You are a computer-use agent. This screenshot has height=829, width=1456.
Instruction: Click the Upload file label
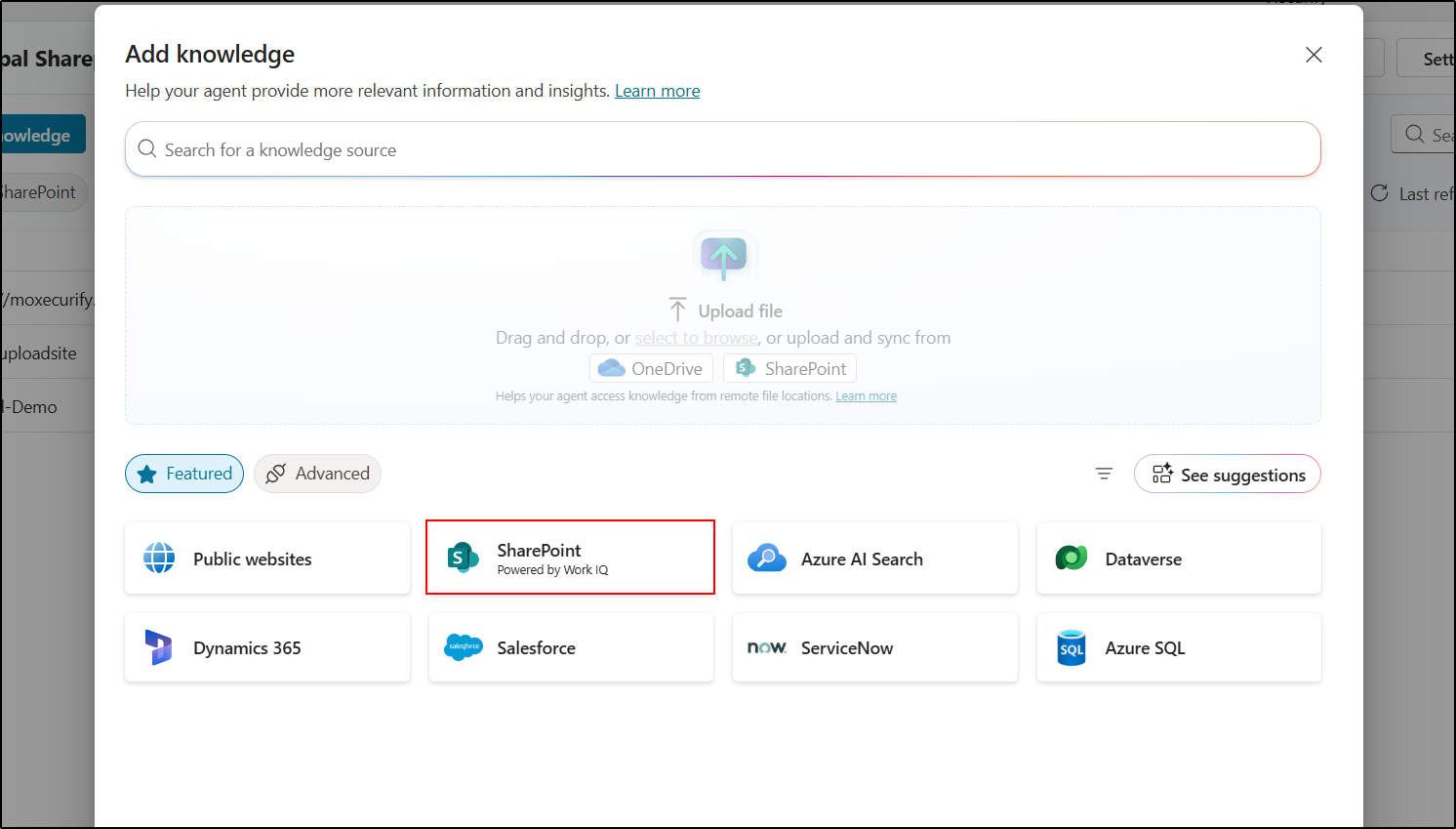[x=740, y=311]
